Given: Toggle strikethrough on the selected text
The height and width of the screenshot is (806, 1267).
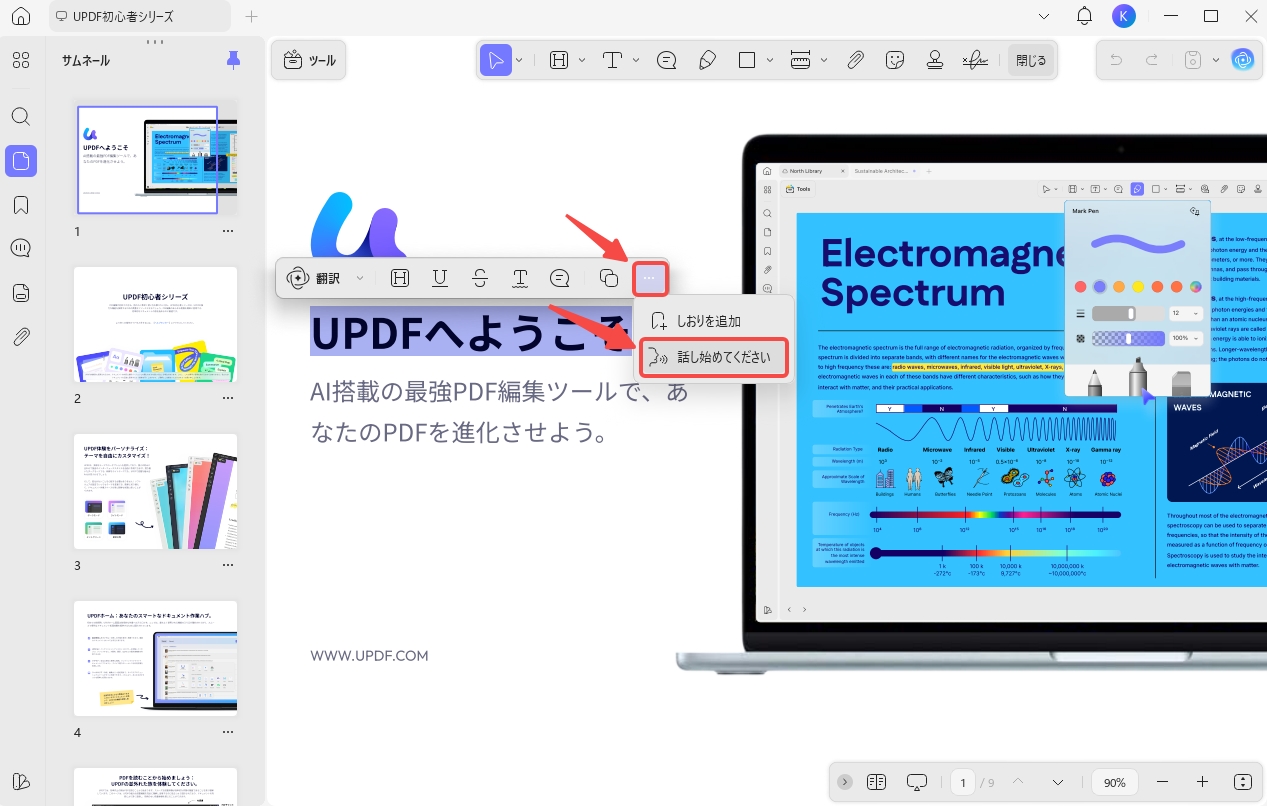Looking at the screenshot, I should (479, 278).
